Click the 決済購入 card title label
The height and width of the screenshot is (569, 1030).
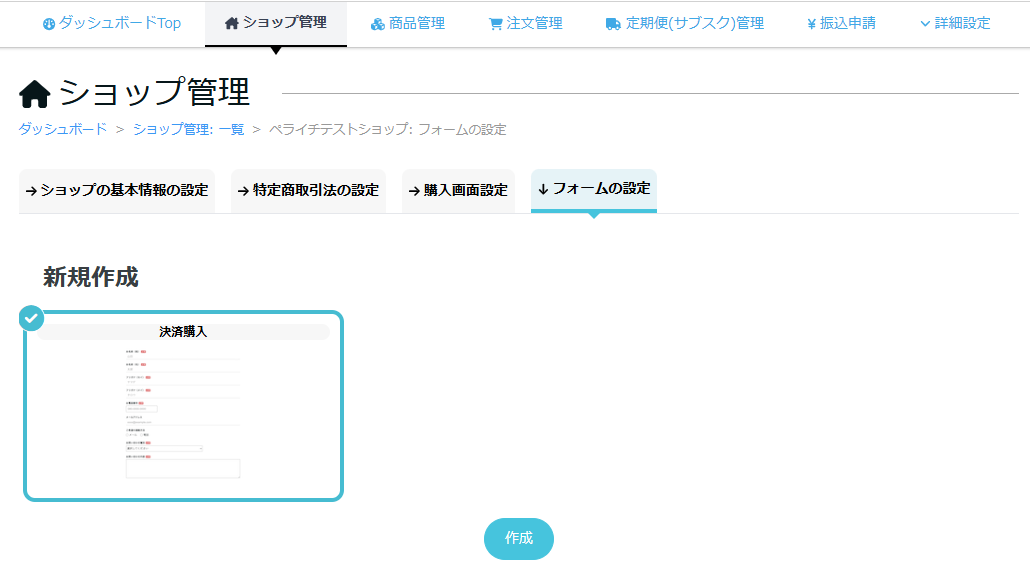[x=183, y=332]
